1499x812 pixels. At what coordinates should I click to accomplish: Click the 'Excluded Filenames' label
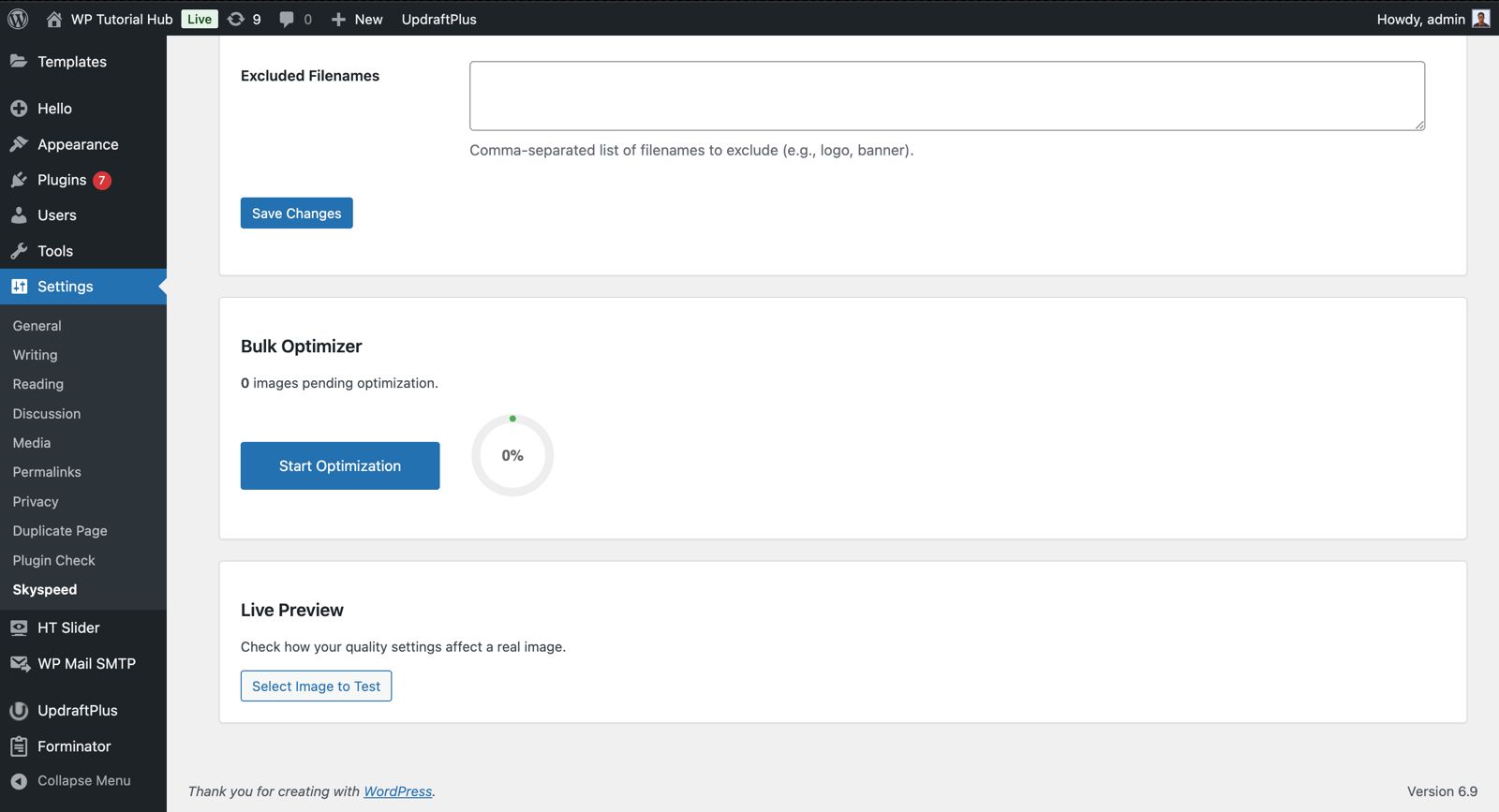310,76
